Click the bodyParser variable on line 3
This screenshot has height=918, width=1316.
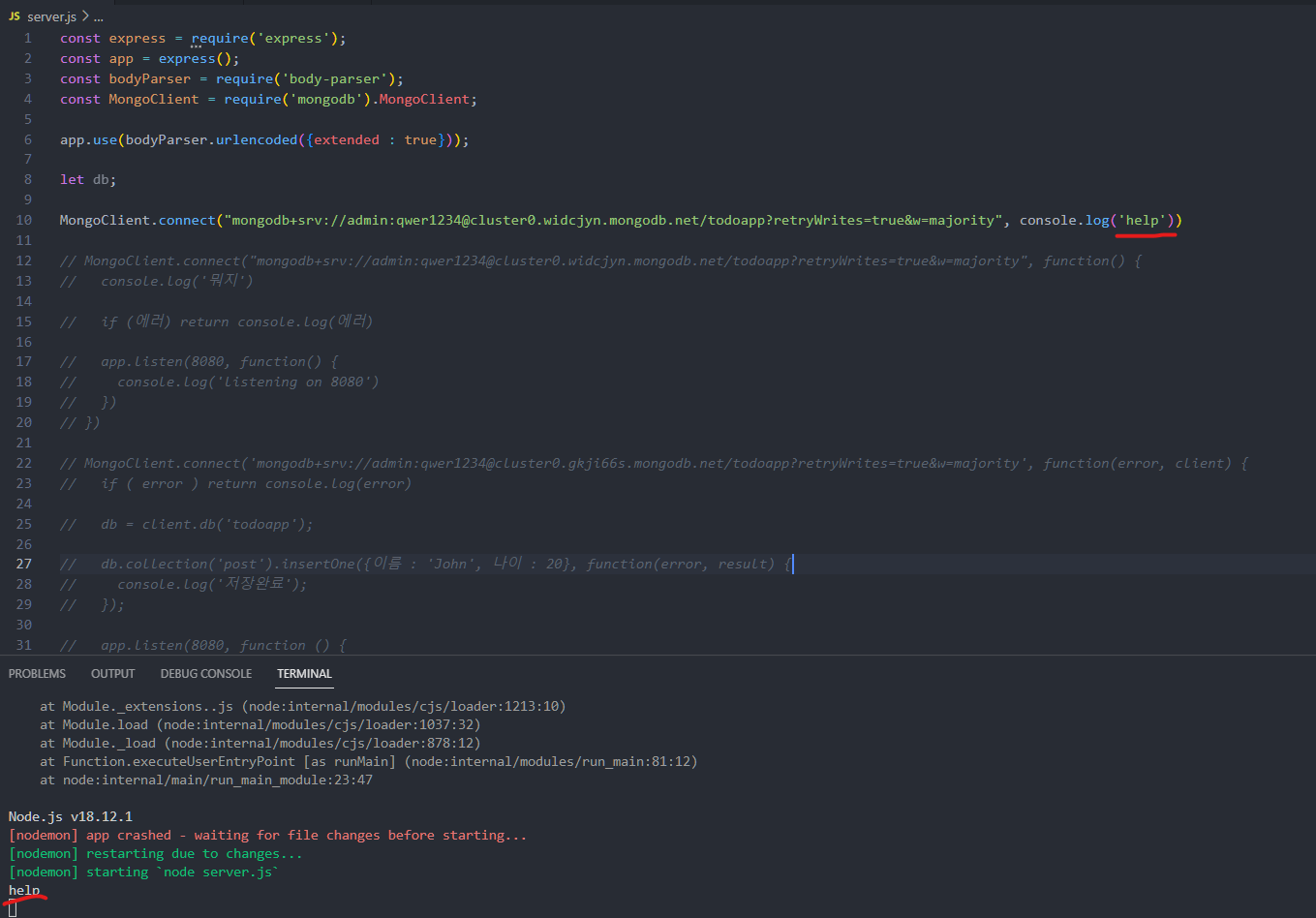tap(150, 79)
